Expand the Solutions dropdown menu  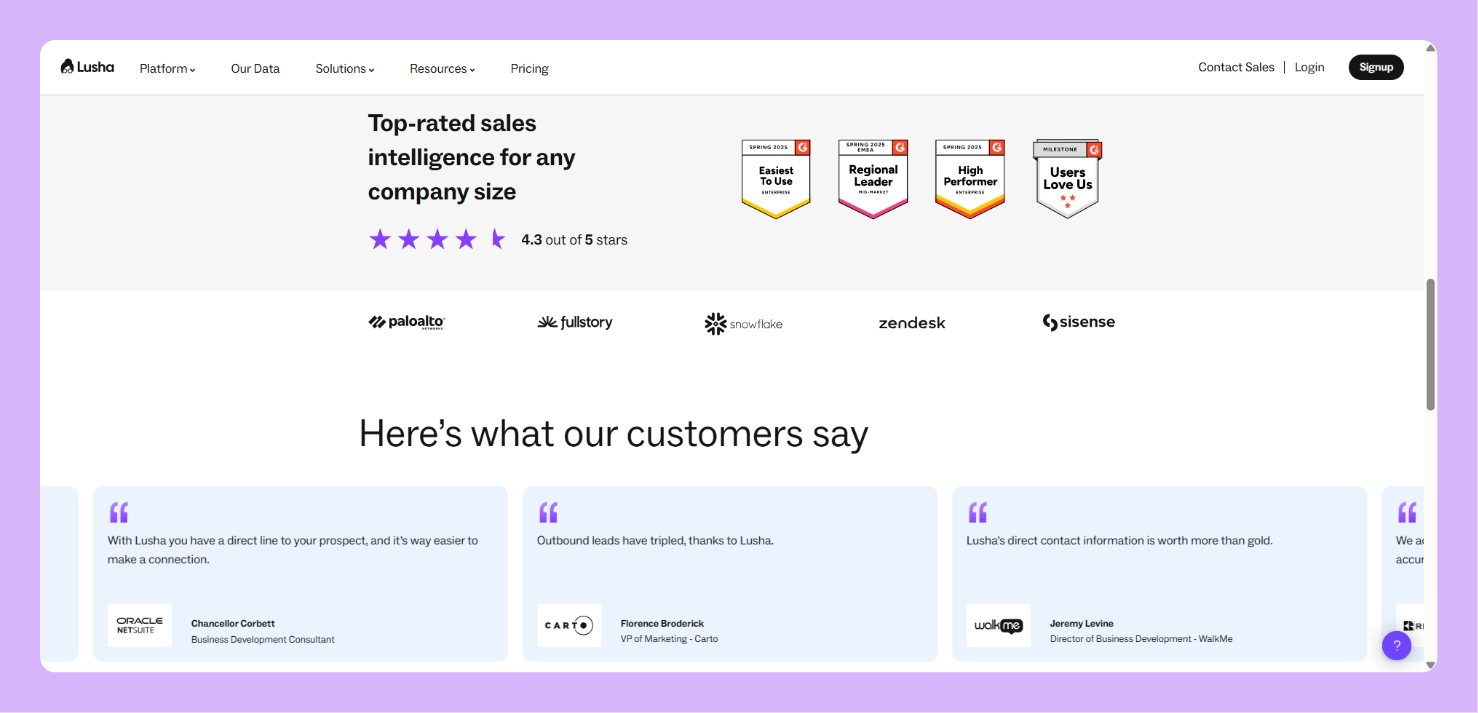click(345, 69)
